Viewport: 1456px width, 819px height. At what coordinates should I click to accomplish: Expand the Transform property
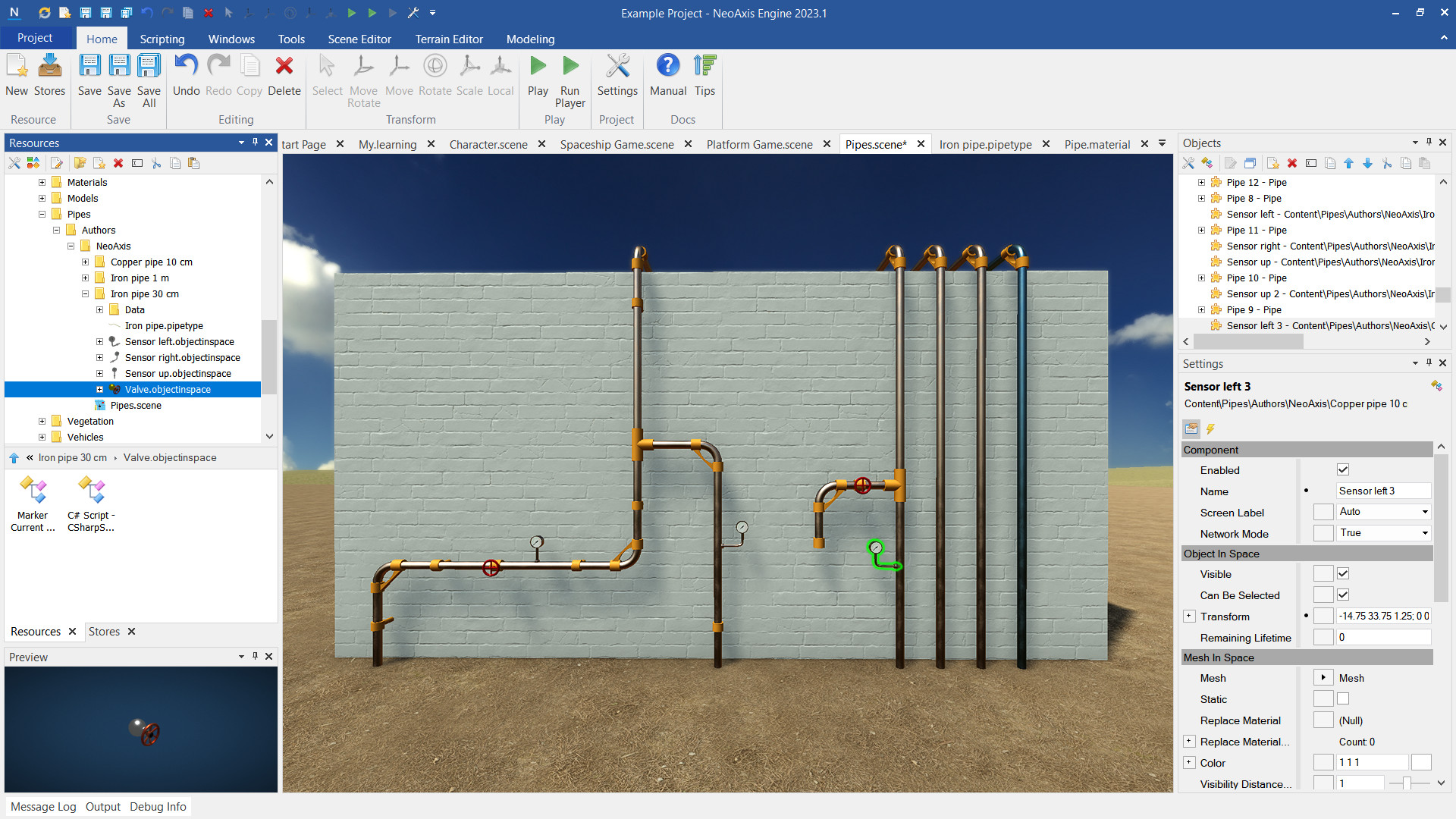click(1189, 617)
